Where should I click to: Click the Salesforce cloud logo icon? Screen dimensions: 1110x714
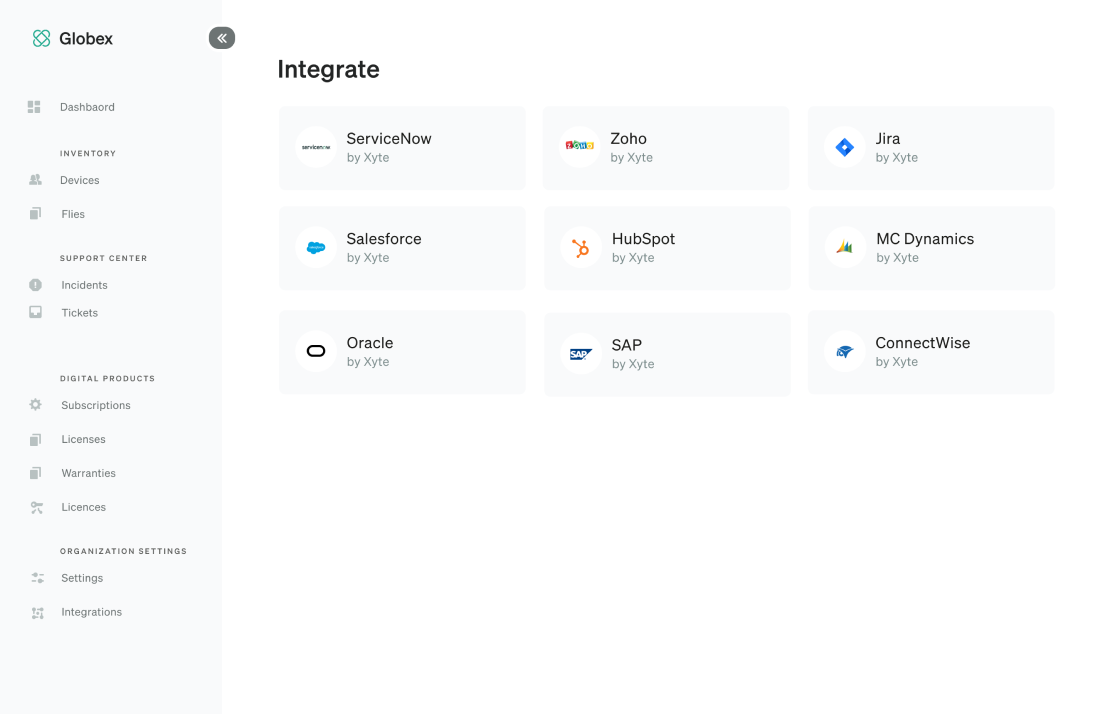click(x=316, y=248)
